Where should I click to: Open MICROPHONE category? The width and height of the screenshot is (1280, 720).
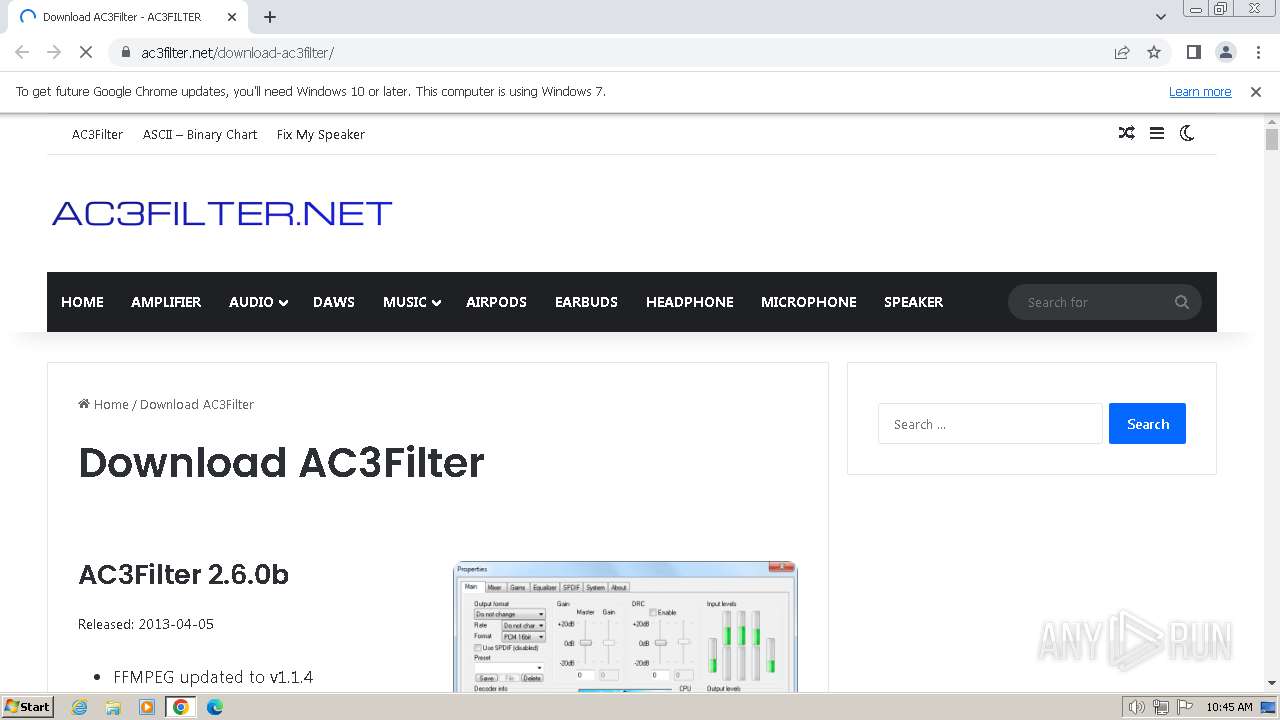point(809,302)
